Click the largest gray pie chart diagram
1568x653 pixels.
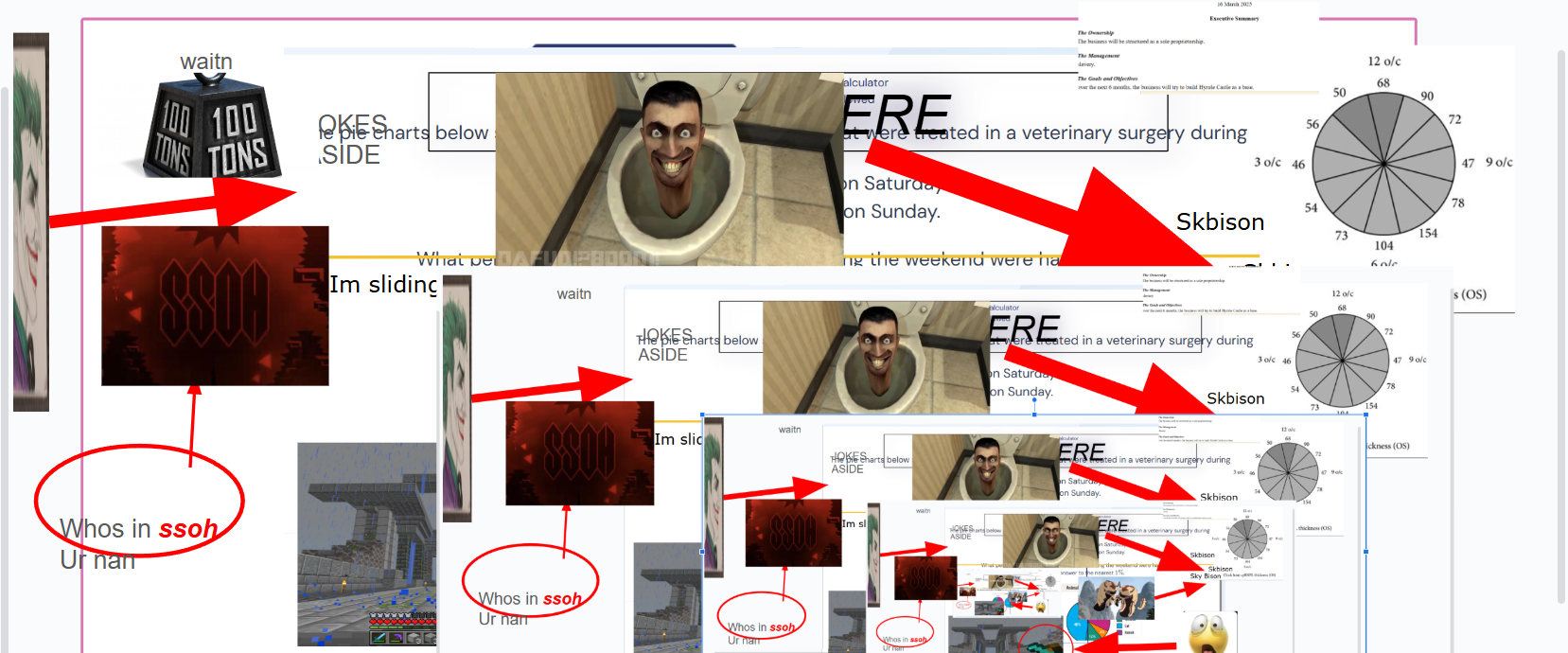1383,164
